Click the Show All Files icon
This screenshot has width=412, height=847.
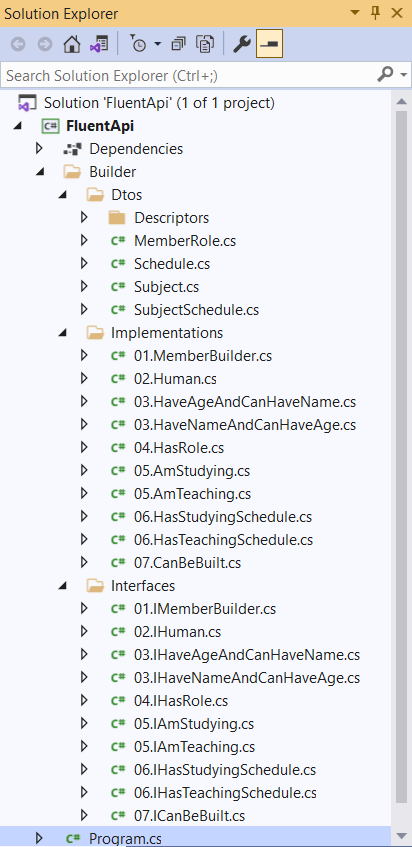[206, 44]
